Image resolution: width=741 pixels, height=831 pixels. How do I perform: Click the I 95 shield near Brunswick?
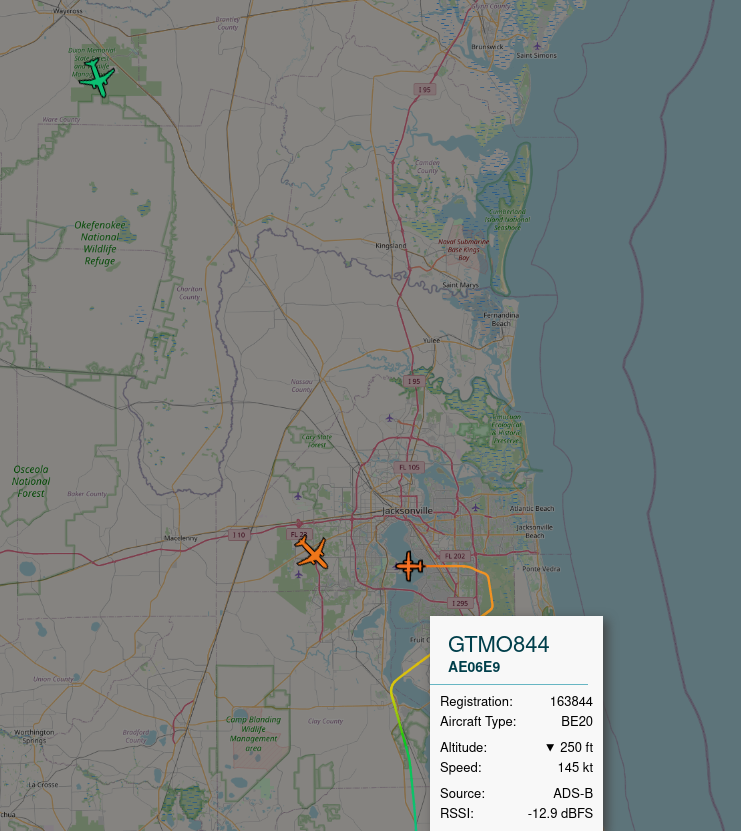[x=425, y=90]
